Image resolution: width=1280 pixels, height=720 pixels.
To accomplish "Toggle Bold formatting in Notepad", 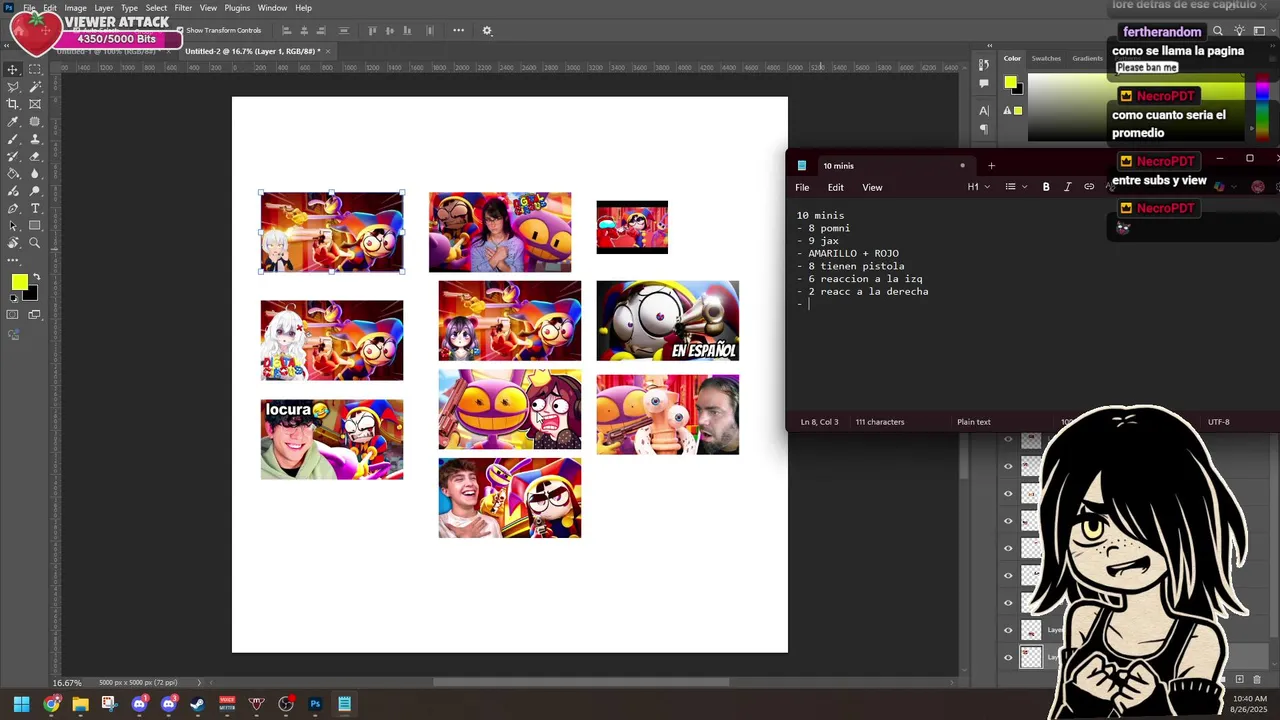I will 1046,187.
